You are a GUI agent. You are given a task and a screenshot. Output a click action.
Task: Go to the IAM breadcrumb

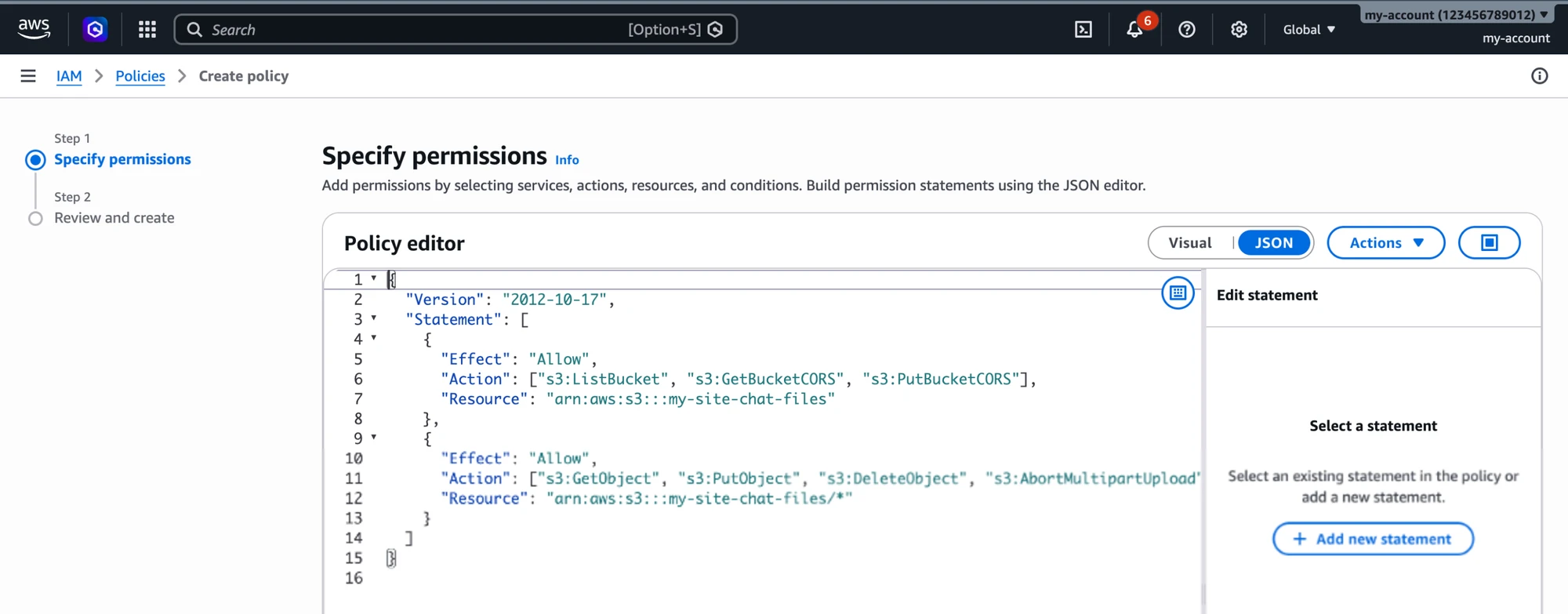(69, 76)
